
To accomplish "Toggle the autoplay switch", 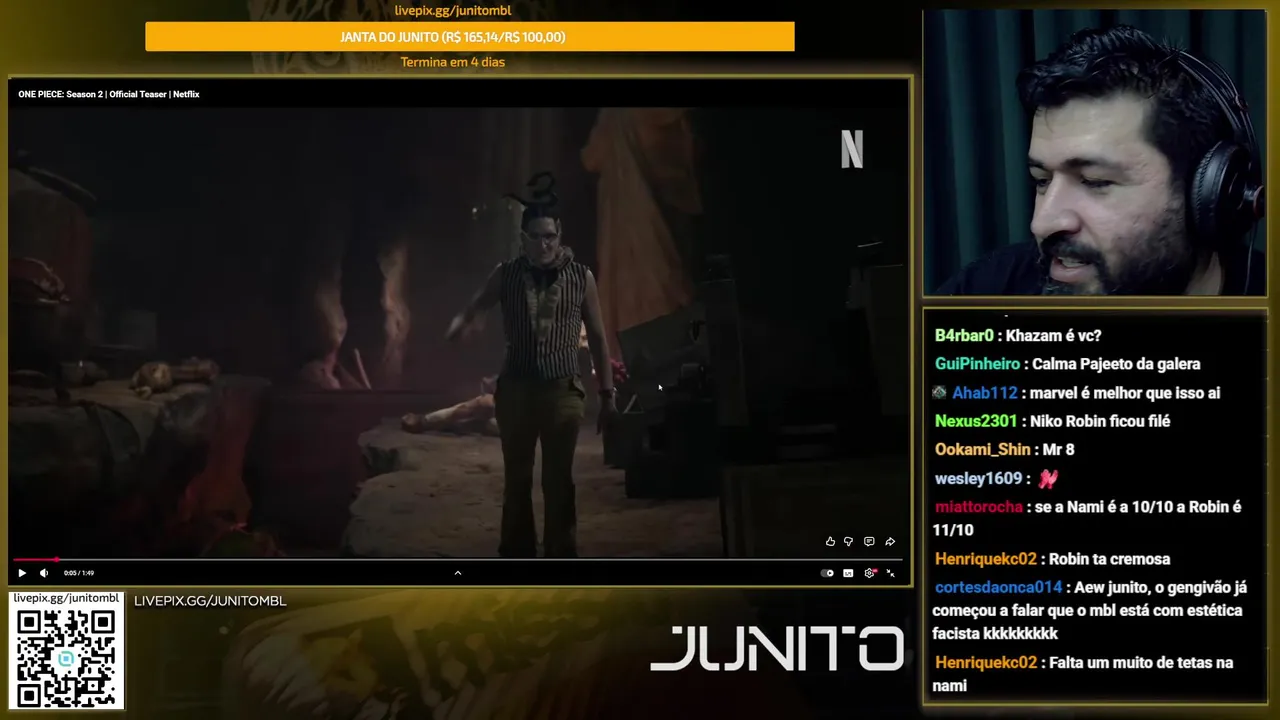I will (827, 573).
